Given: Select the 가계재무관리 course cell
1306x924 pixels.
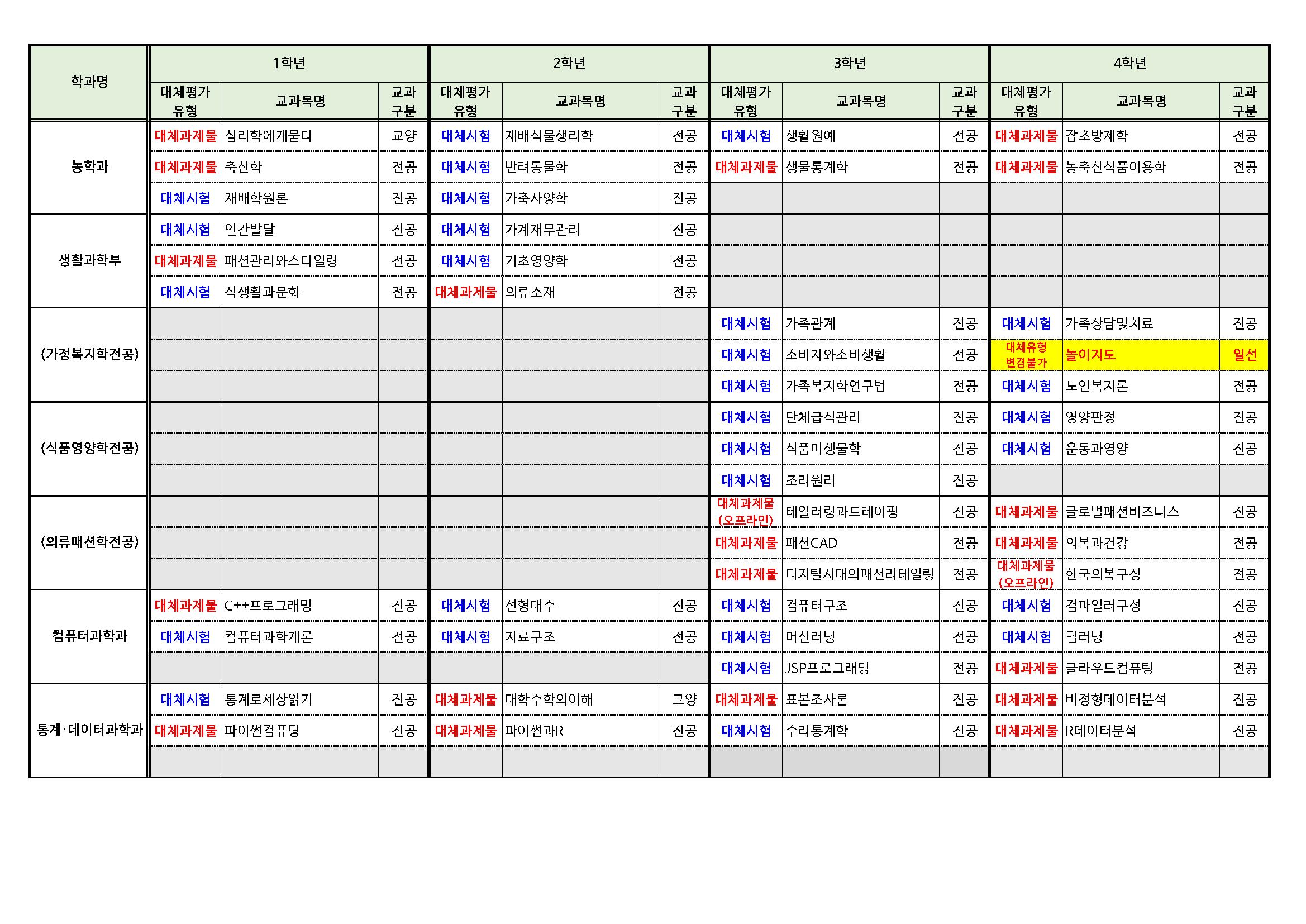Looking at the screenshot, I should pyautogui.click(x=581, y=229).
